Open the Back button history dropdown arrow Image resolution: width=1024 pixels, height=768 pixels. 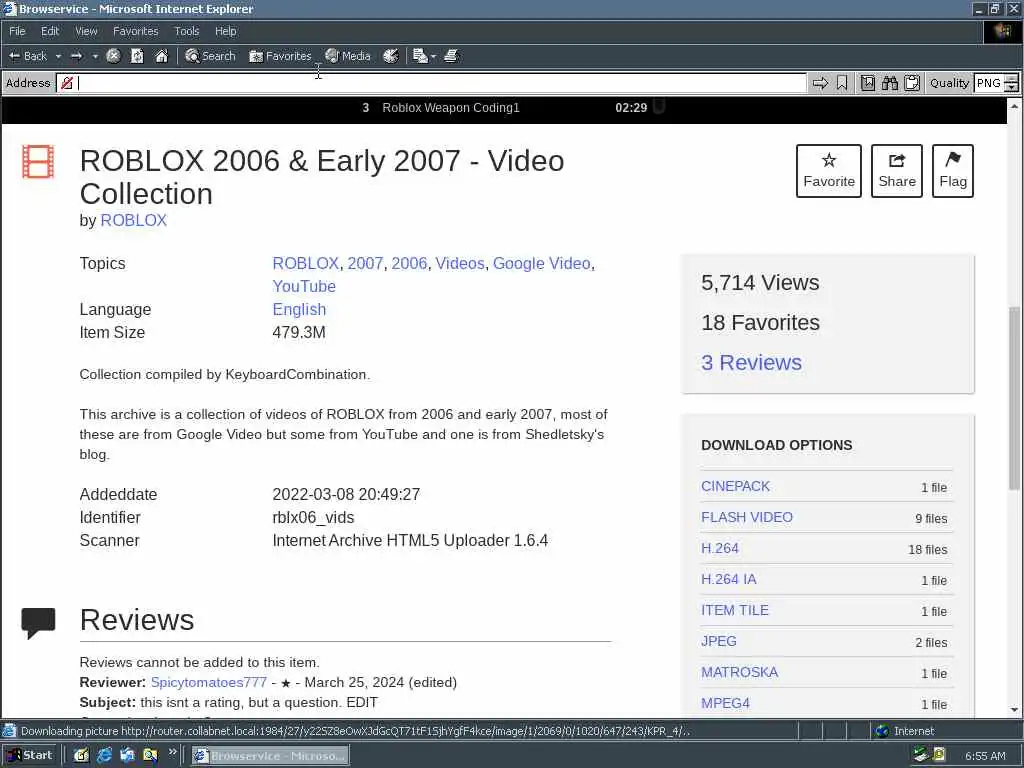58,56
